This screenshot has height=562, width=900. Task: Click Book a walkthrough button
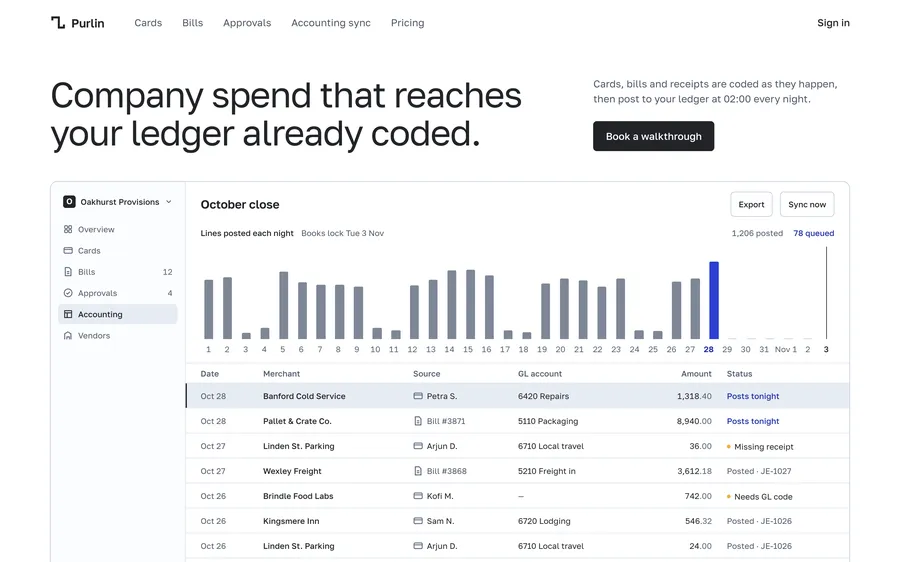(653, 136)
